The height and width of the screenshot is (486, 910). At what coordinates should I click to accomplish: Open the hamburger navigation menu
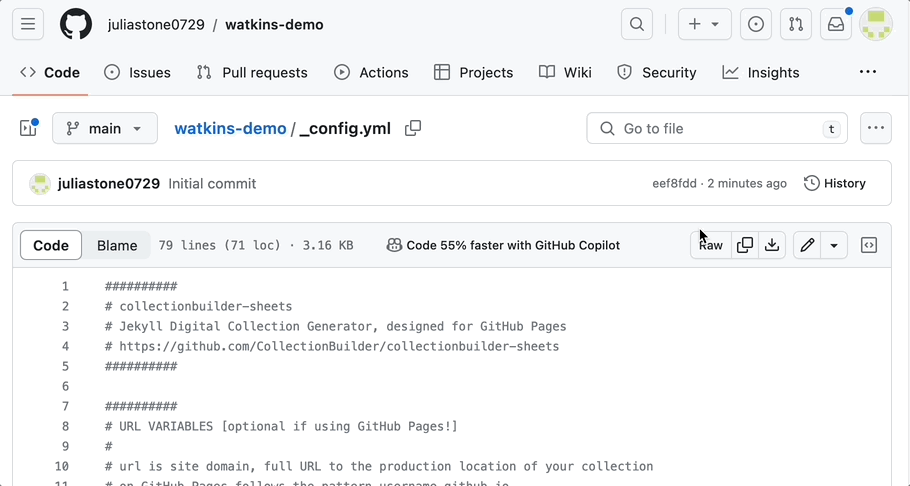point(28,24)
